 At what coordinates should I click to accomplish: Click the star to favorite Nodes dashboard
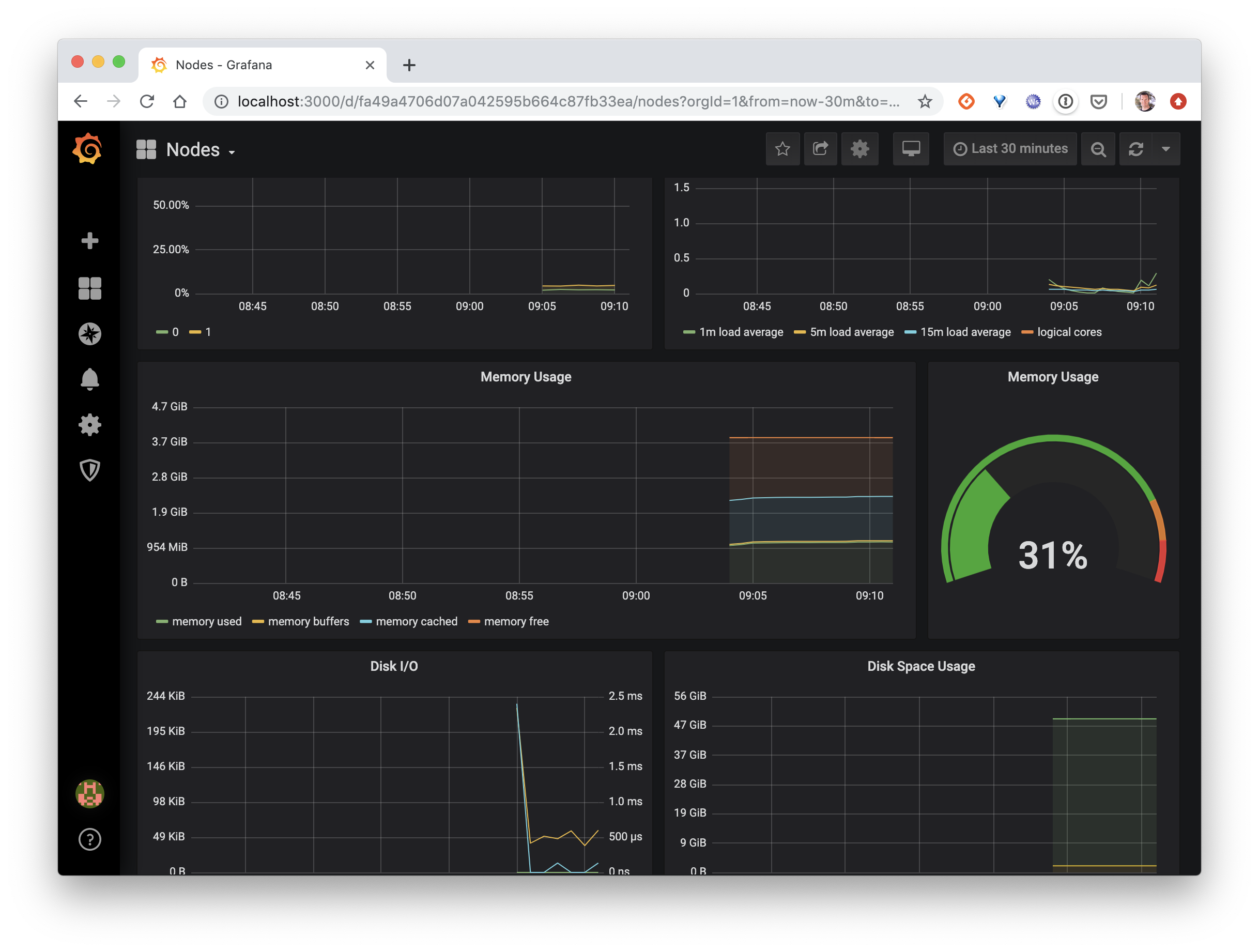coord(782,148)
